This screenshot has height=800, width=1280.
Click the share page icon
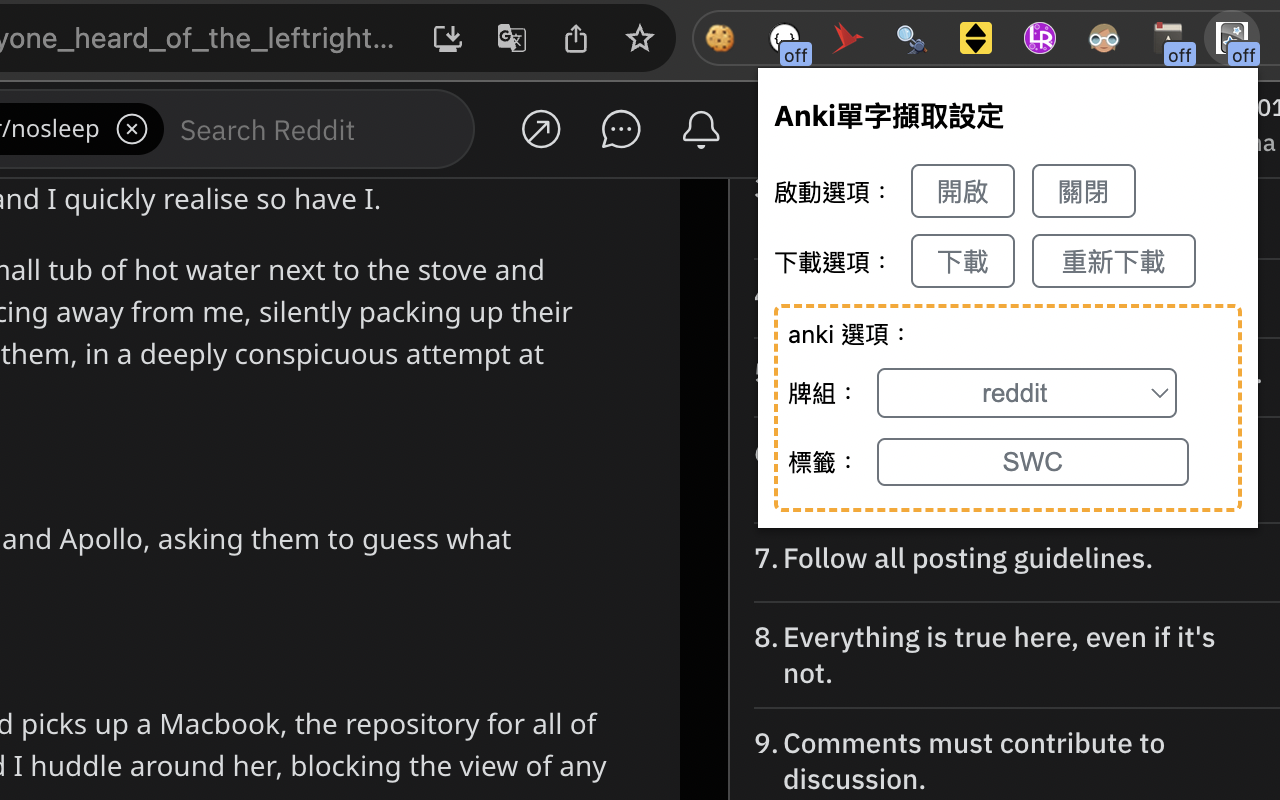[x=576, y=39]
